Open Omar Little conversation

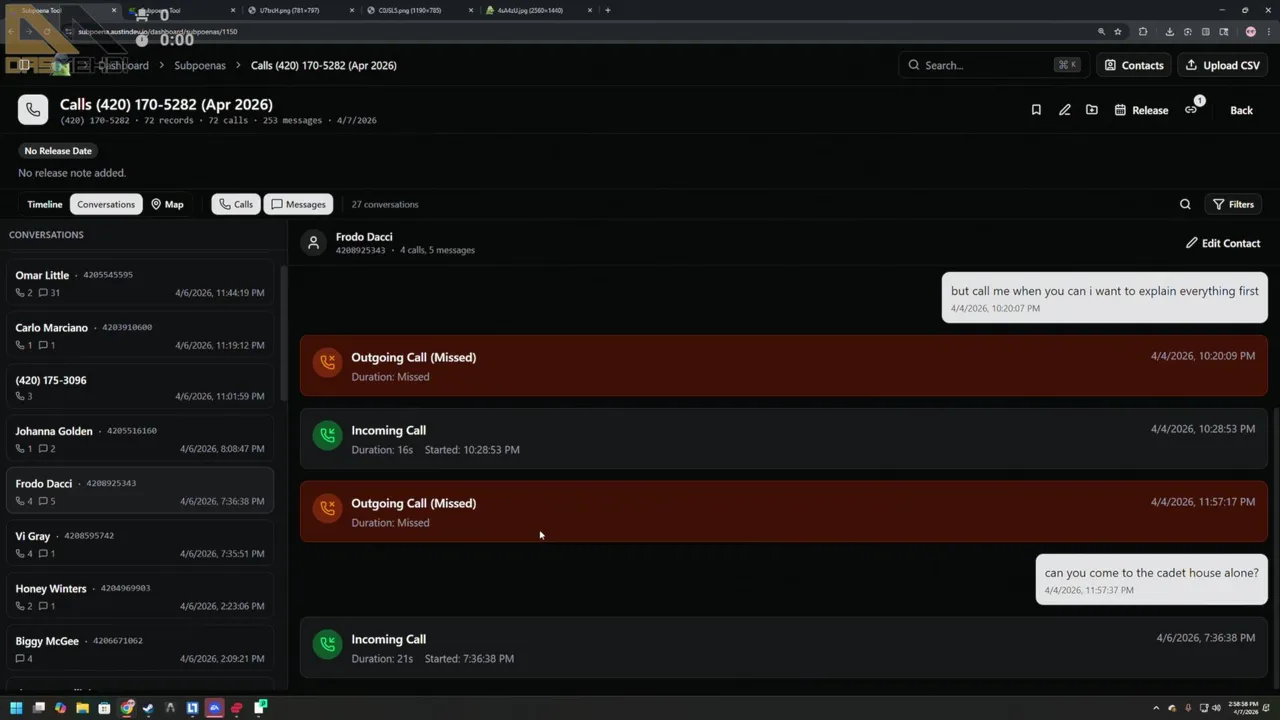coord(140,284)
